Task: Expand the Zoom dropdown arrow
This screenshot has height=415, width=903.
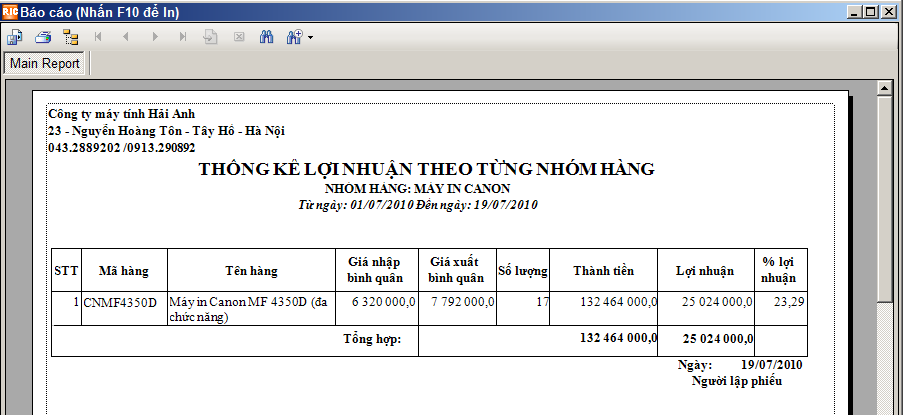Action: pos(310,38)
